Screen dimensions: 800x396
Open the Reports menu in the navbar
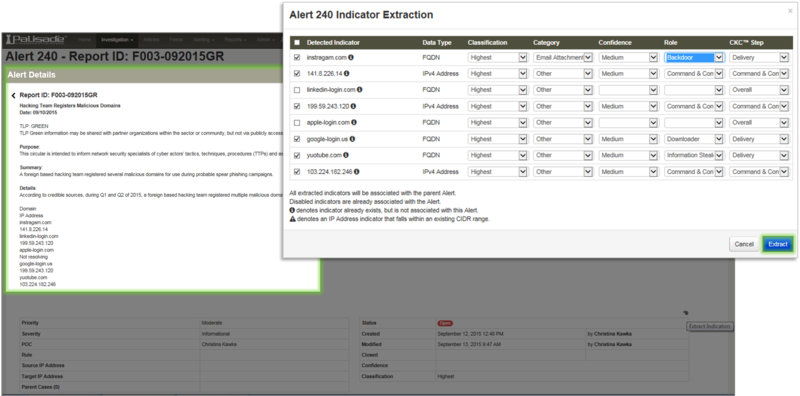point(235,39)
